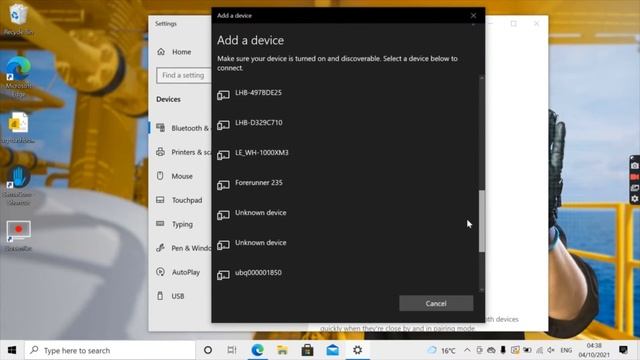Cancel adding a device
This screenshot has width=640, height=360.
(x=436, y=303)
